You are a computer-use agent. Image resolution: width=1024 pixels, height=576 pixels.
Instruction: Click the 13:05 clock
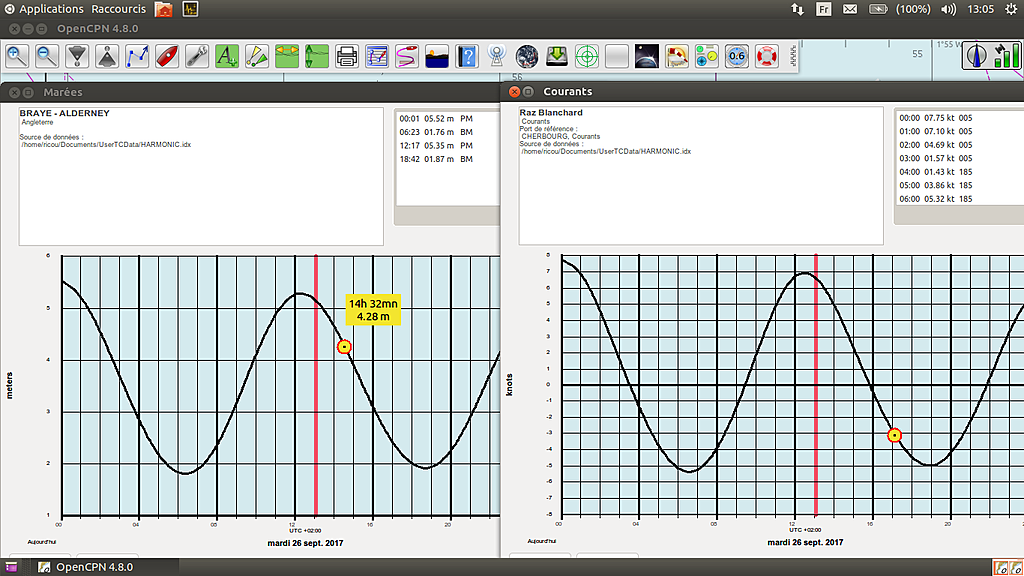point(980,9)
